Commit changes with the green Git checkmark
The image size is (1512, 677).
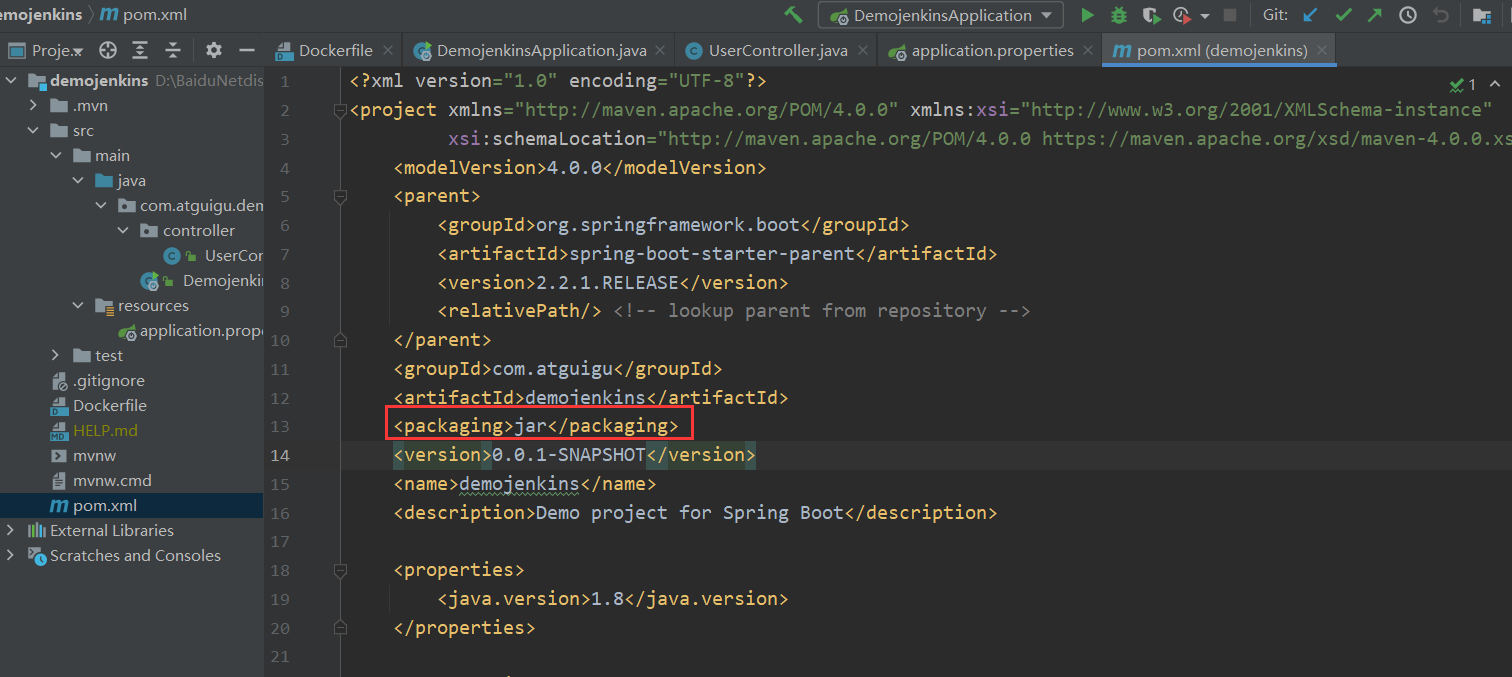[1343, 15]
